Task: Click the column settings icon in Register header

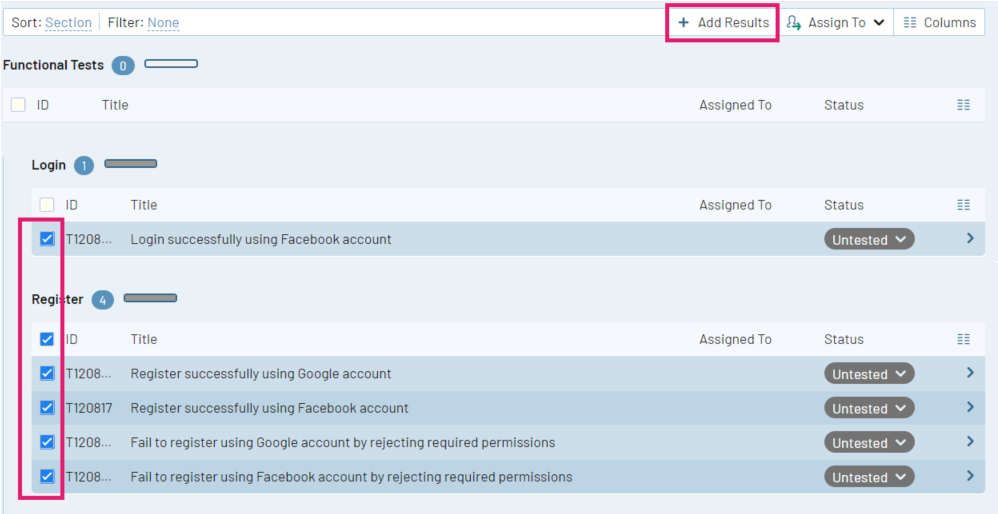Action: point(963,339)
